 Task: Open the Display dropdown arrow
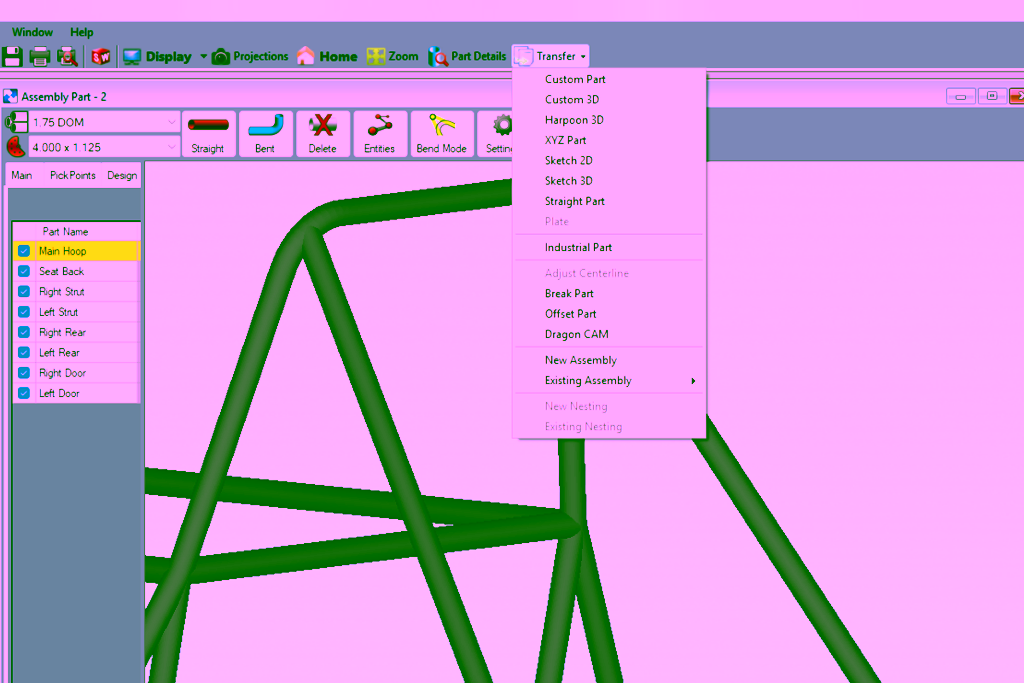pos(203,57)
